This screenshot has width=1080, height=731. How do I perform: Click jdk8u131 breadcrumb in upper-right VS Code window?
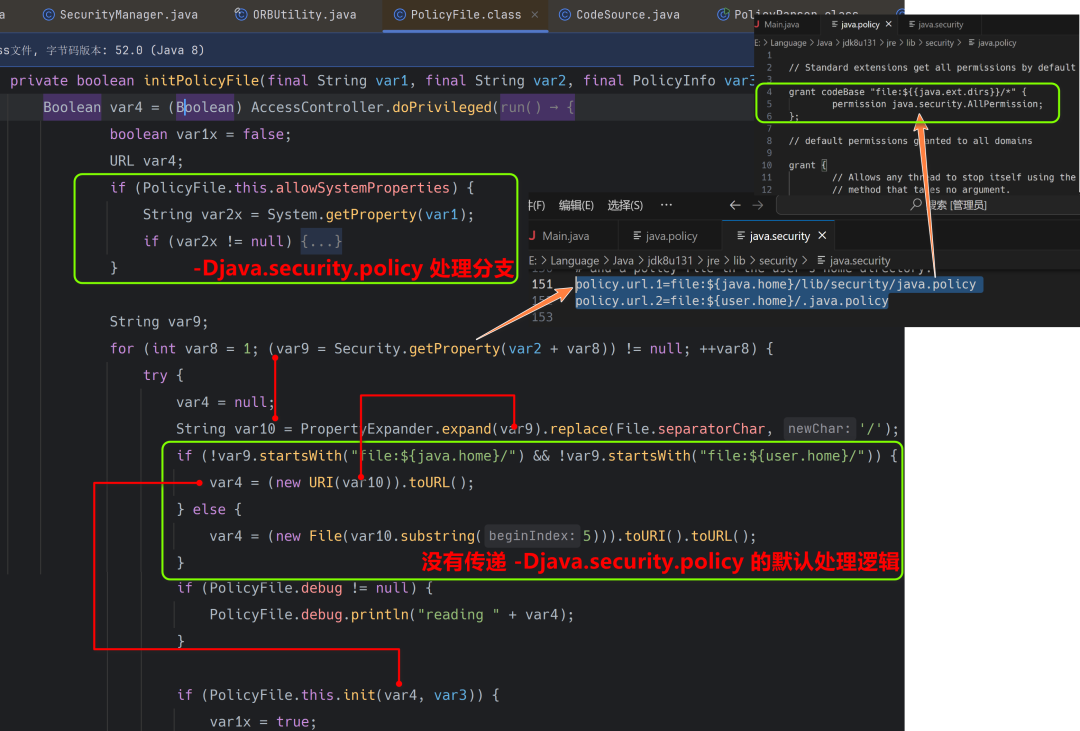pyautogui.click(x=859, y=43)
